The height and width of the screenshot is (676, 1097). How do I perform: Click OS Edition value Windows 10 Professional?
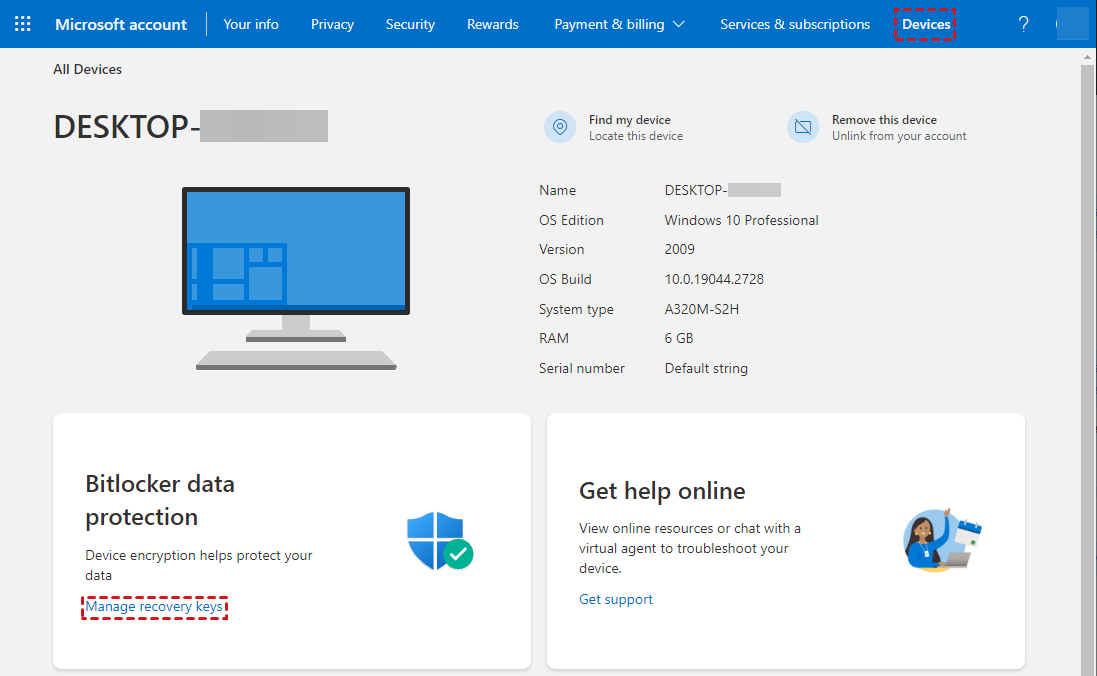pos(742,220)
